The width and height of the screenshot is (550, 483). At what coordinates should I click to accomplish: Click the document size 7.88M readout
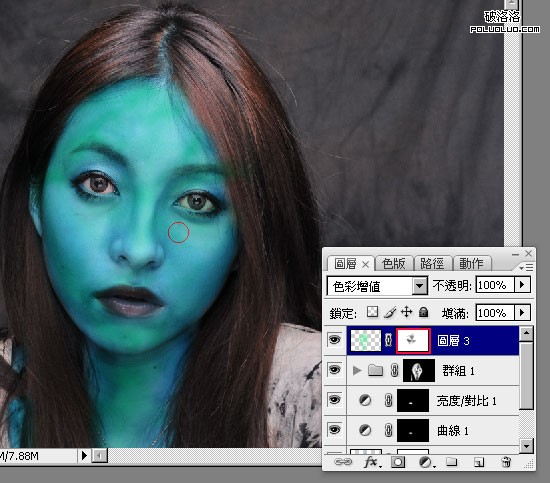[x=19, y=456]
